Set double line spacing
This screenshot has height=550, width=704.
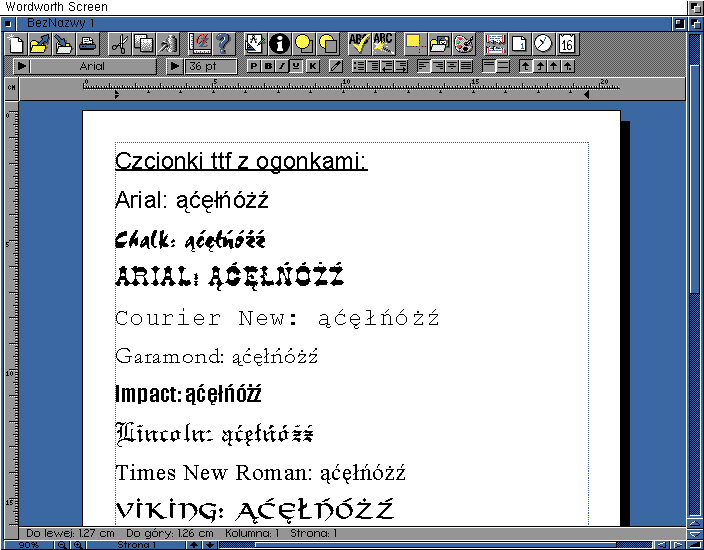(x=503, y=66)
